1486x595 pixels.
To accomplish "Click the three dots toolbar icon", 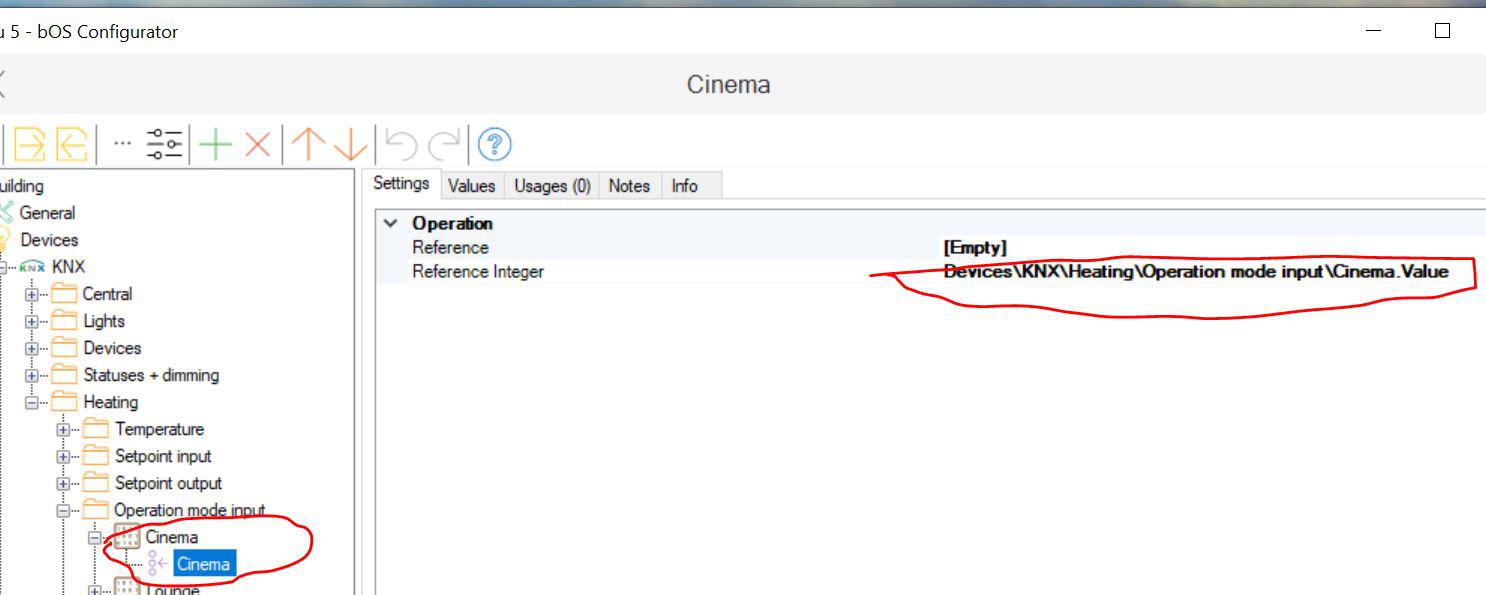I will [x=122, y=143].
